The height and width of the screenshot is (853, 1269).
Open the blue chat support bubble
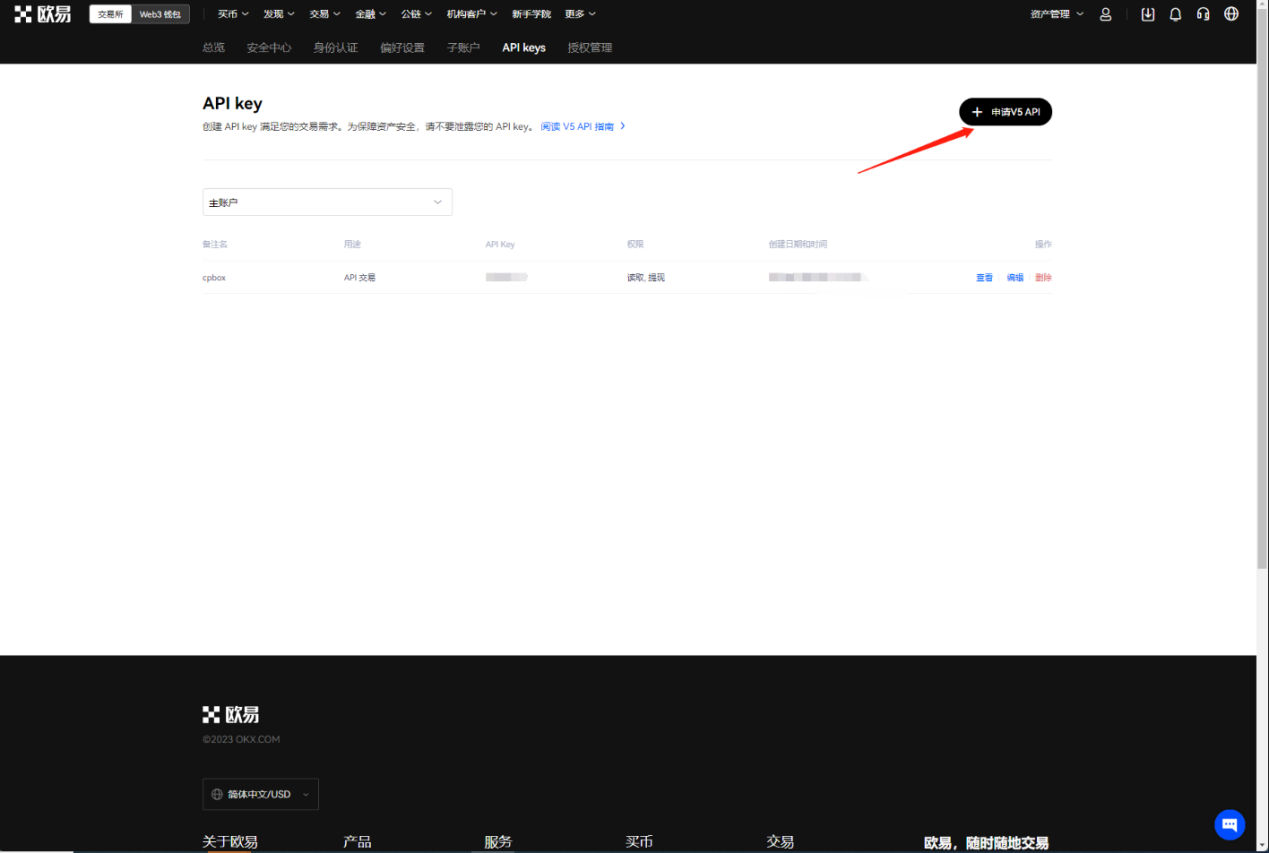pos(1229,824)
